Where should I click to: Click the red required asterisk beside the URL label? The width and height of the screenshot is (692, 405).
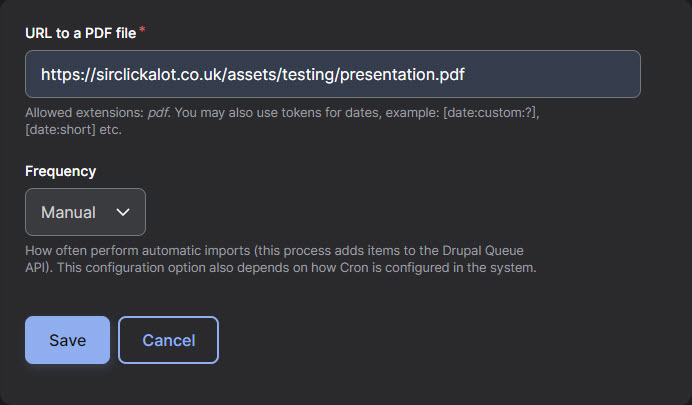142,30
